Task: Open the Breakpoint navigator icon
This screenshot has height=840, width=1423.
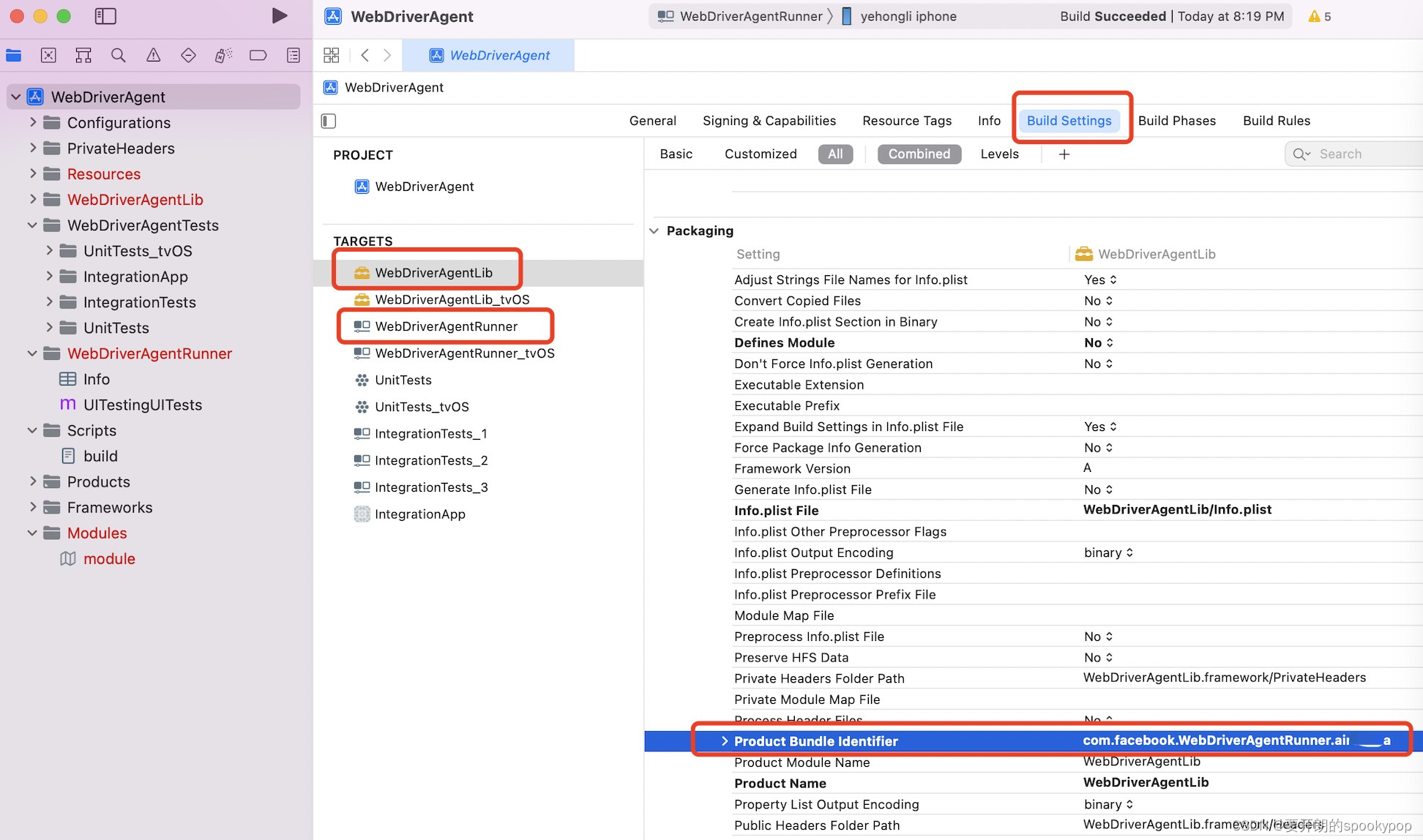Action: pos(258,56)
